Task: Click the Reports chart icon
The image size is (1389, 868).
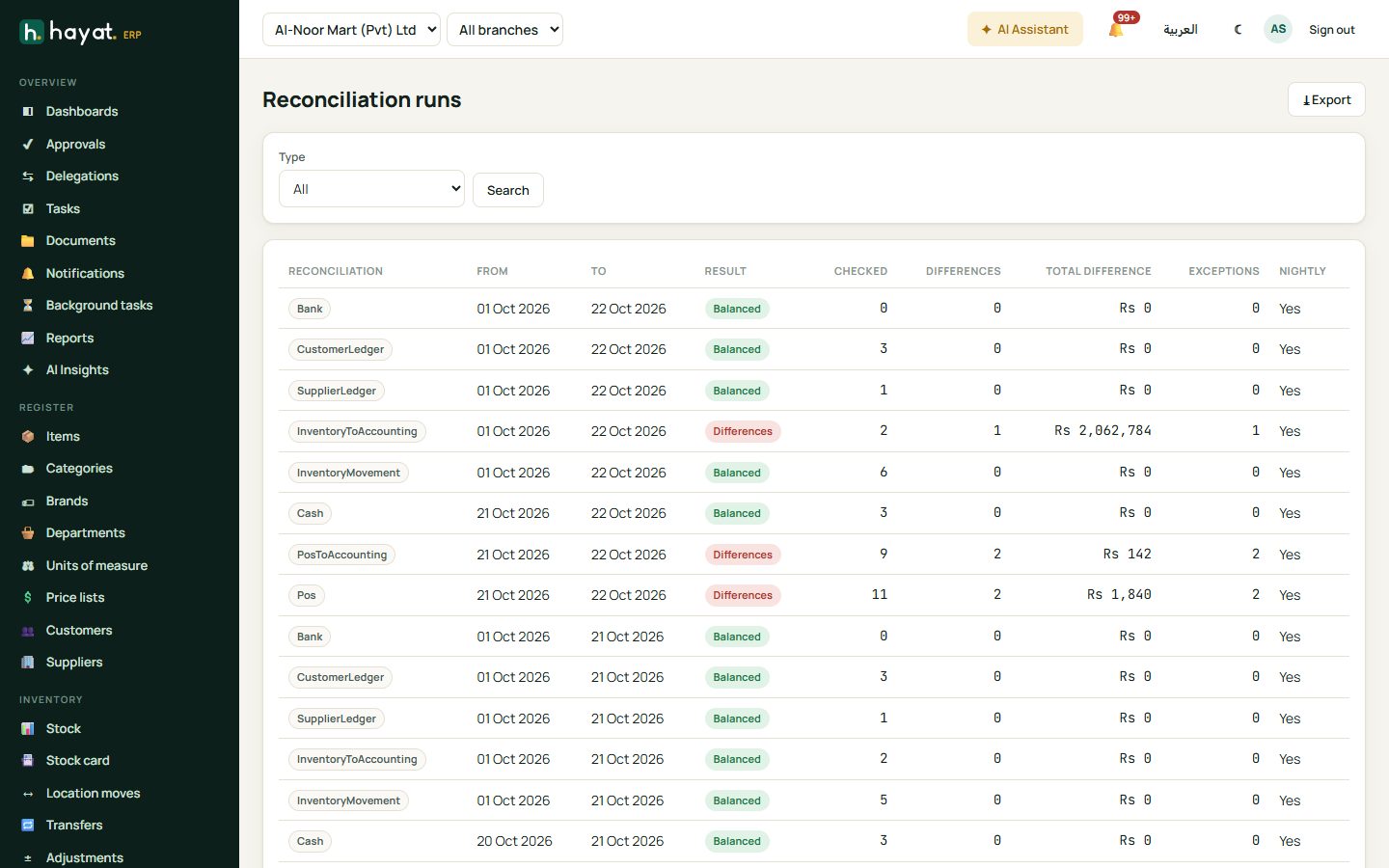Action: click(28, 339)
